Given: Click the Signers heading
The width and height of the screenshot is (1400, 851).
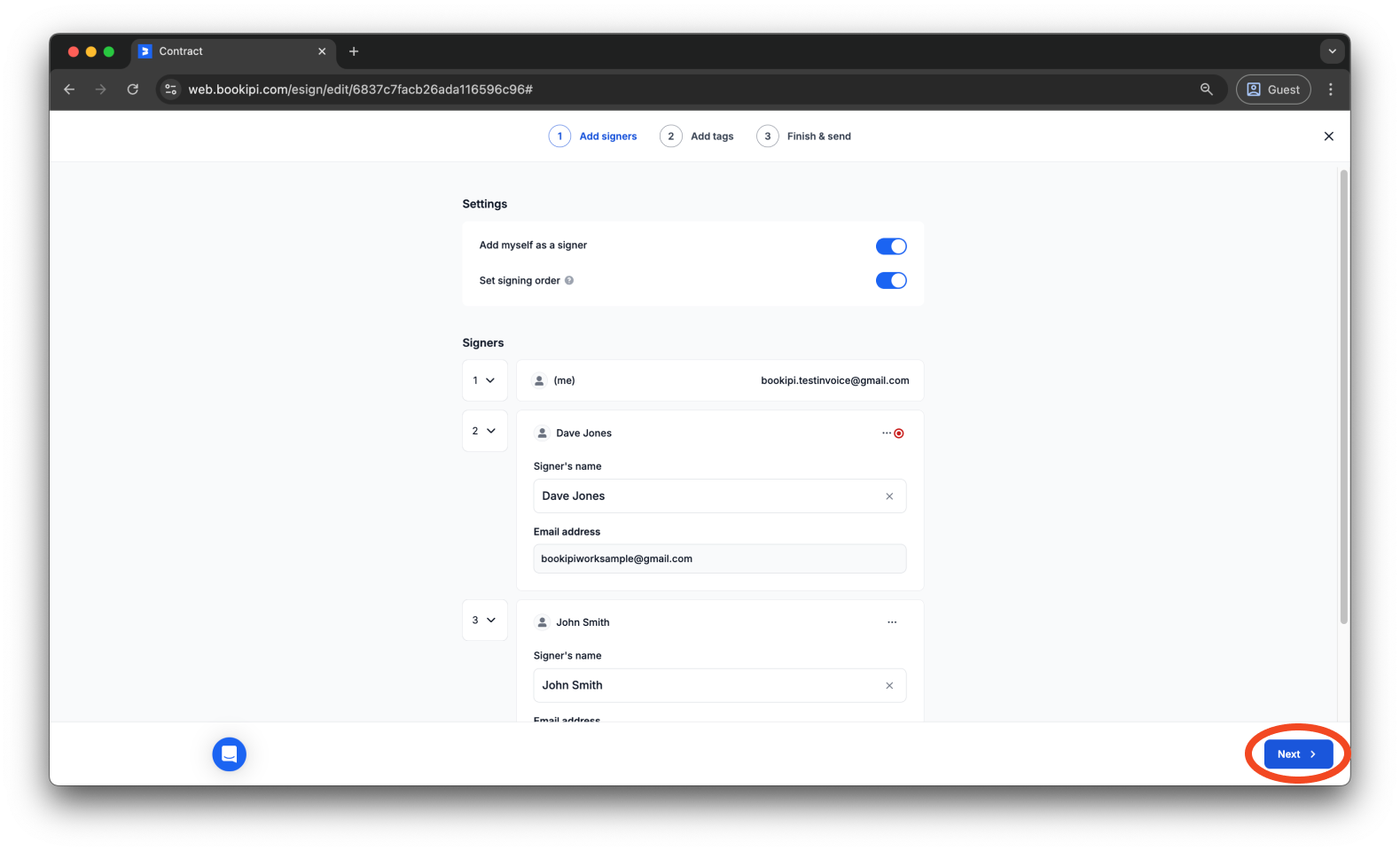Looking at the screenshot, I should [x=483, y=343].
